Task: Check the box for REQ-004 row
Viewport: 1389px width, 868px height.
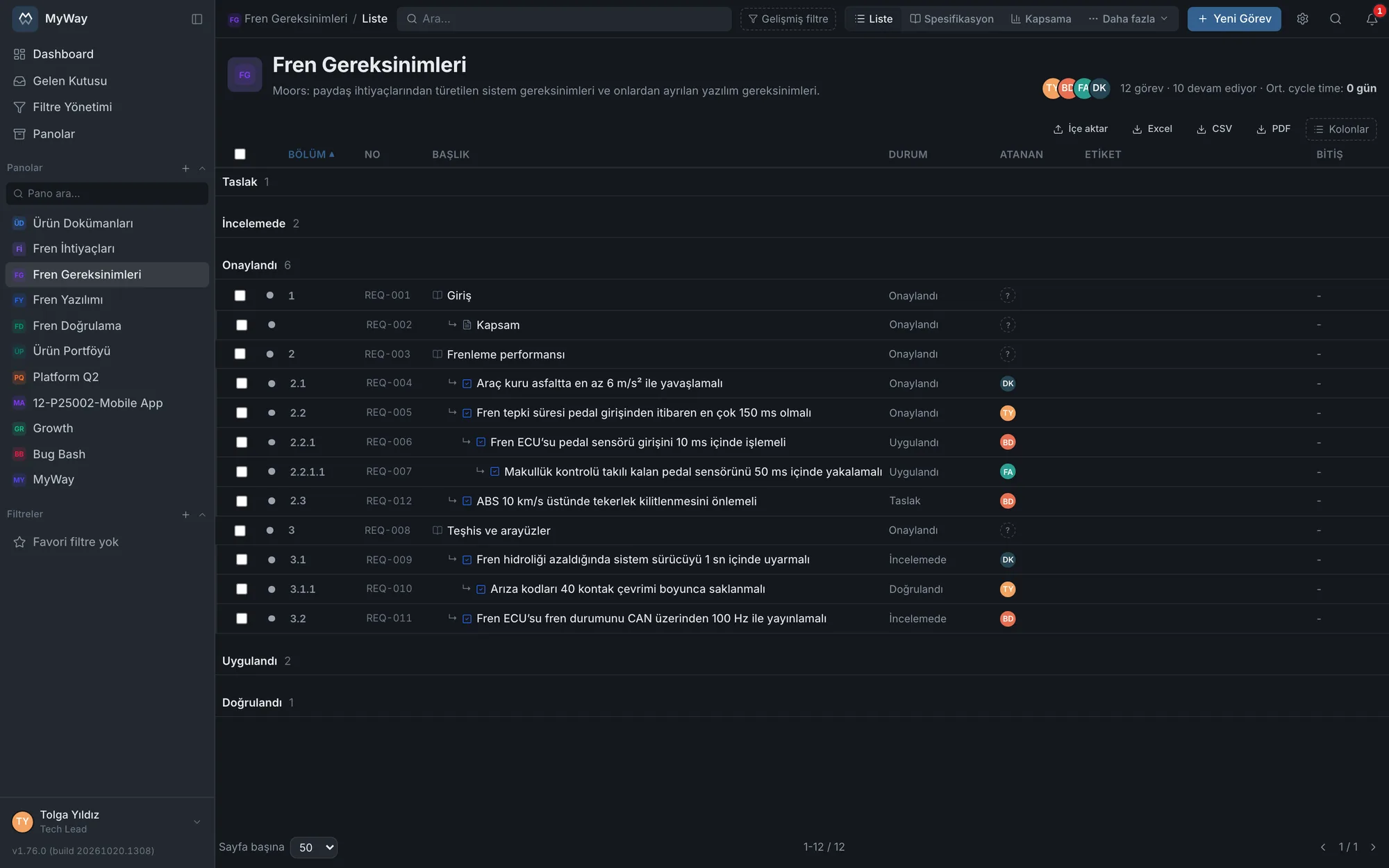Action: (242, 383)
